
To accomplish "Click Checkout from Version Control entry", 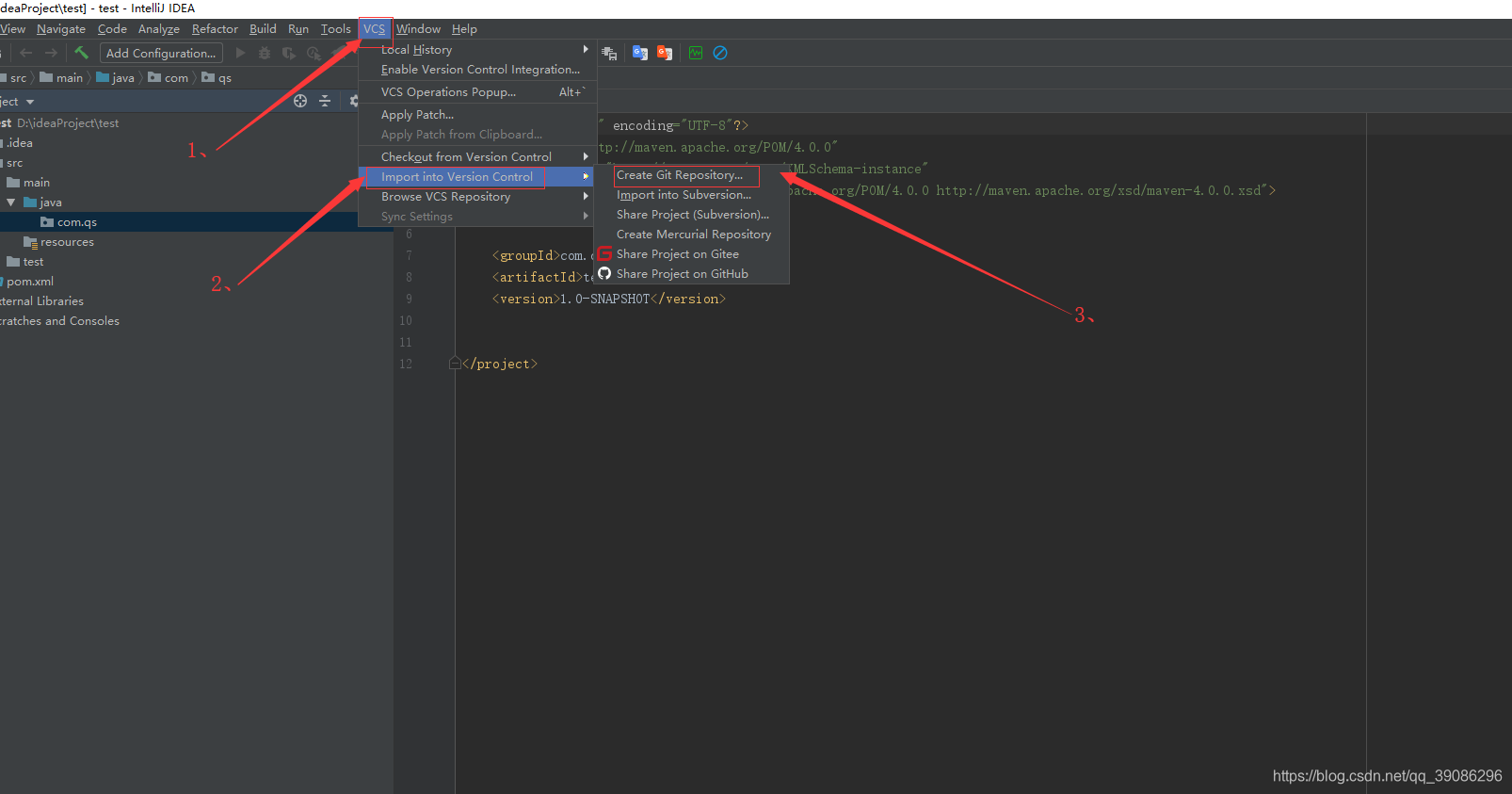I will (x=477, y=157).
